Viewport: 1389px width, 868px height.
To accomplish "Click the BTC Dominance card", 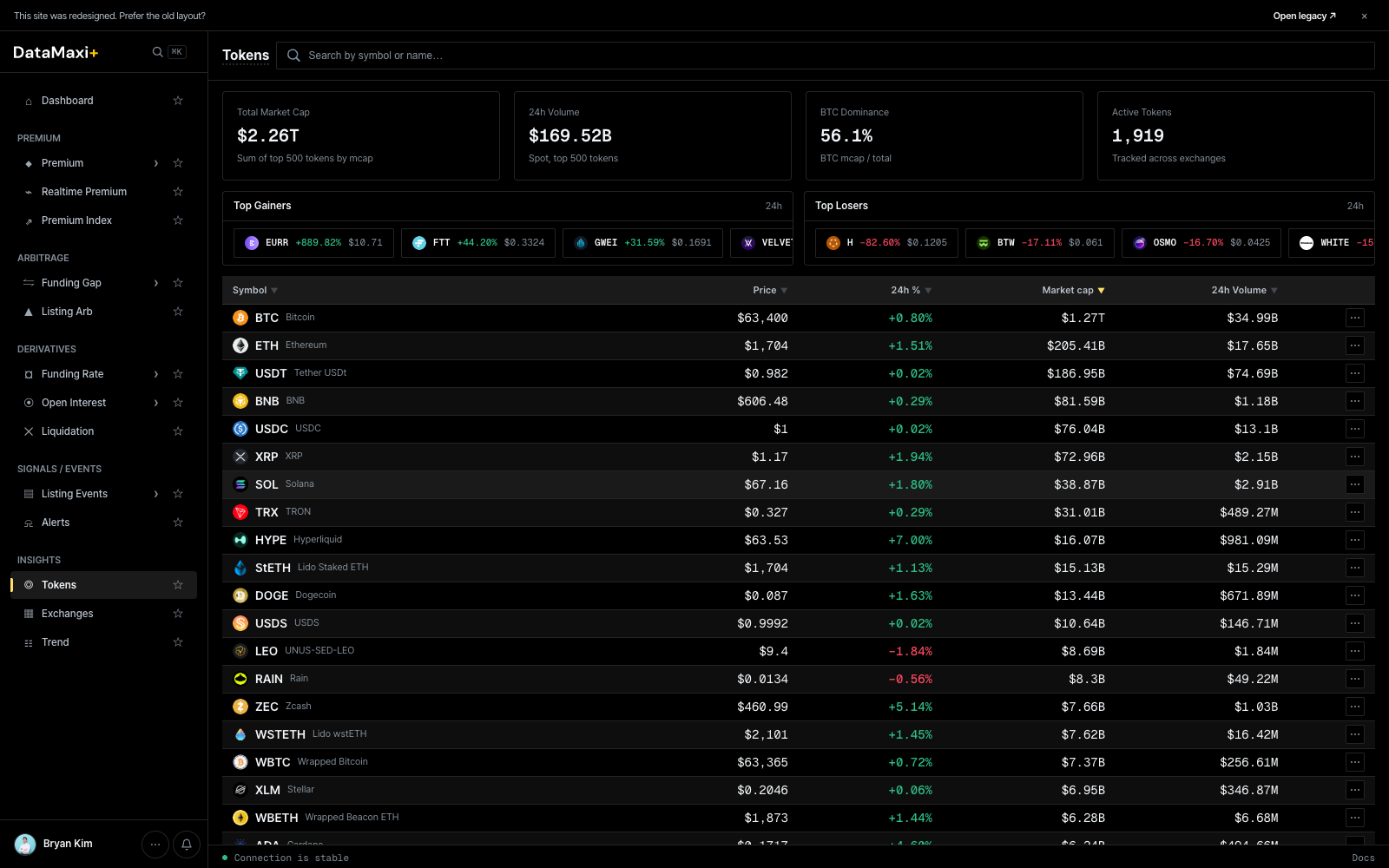I will click(x=945, y=135).
